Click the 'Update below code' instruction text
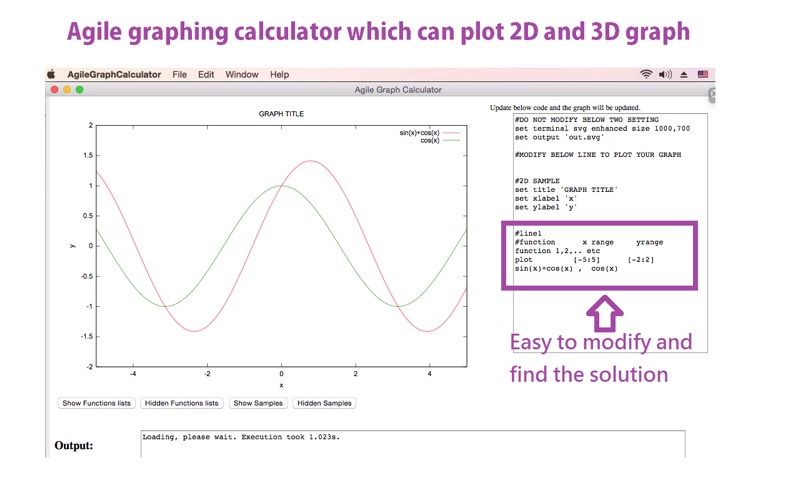The image size is (800, 500). click(565, 108)
